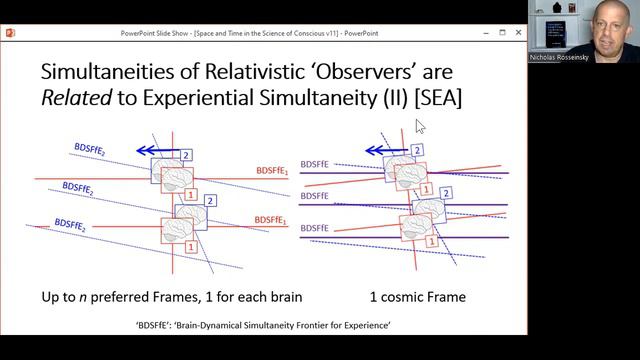Click the BDSFfE definition footnote text

click(263, 325)
